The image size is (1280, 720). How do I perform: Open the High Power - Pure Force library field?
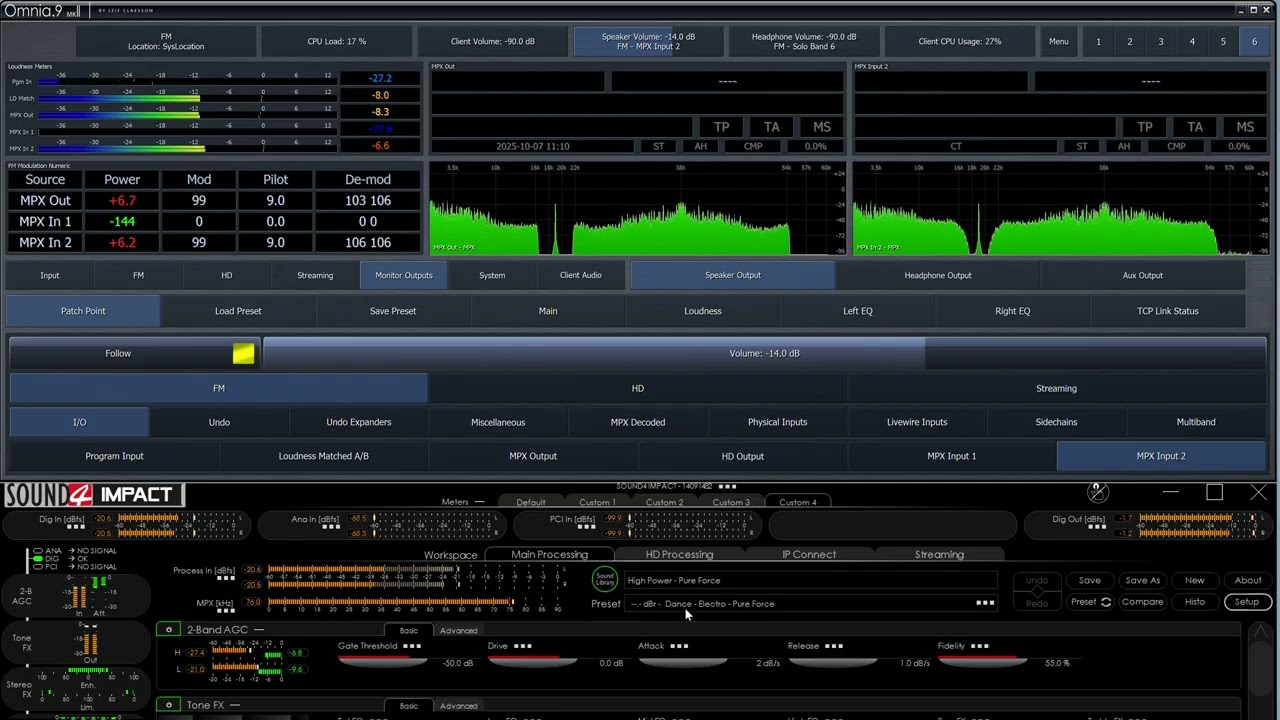coord(810,580)
